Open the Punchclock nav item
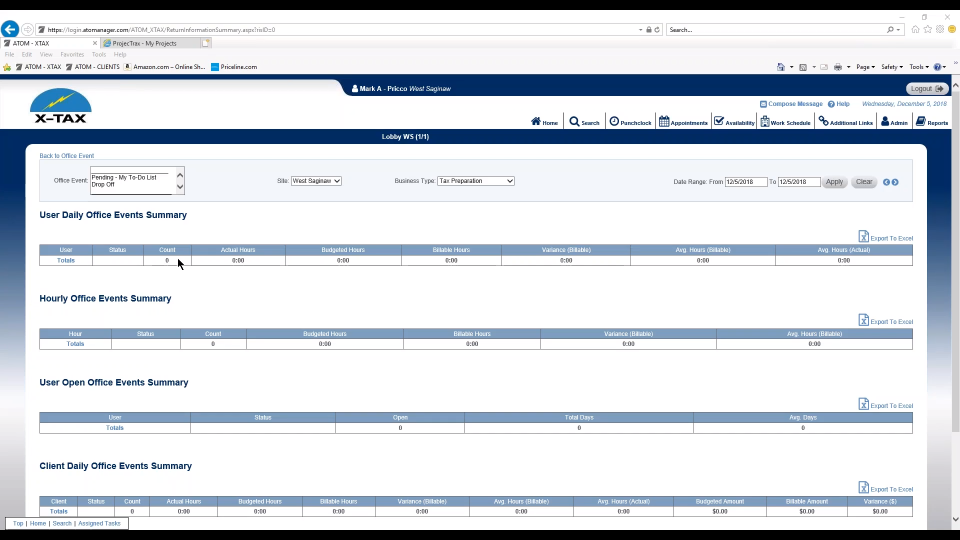 coord(630,122)
